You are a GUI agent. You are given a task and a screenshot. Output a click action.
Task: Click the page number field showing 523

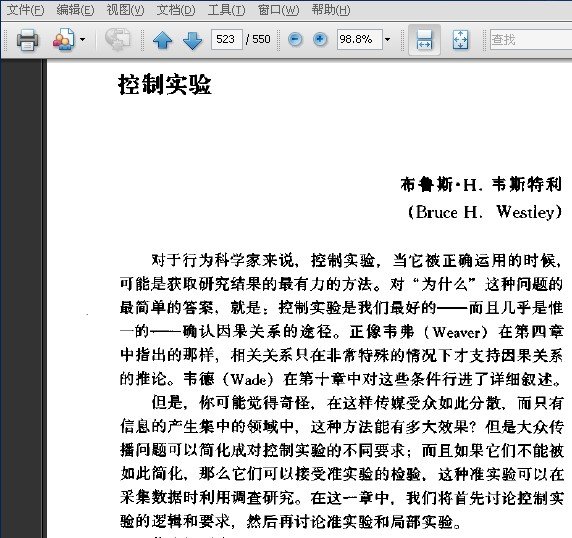[x=227, y=39]
